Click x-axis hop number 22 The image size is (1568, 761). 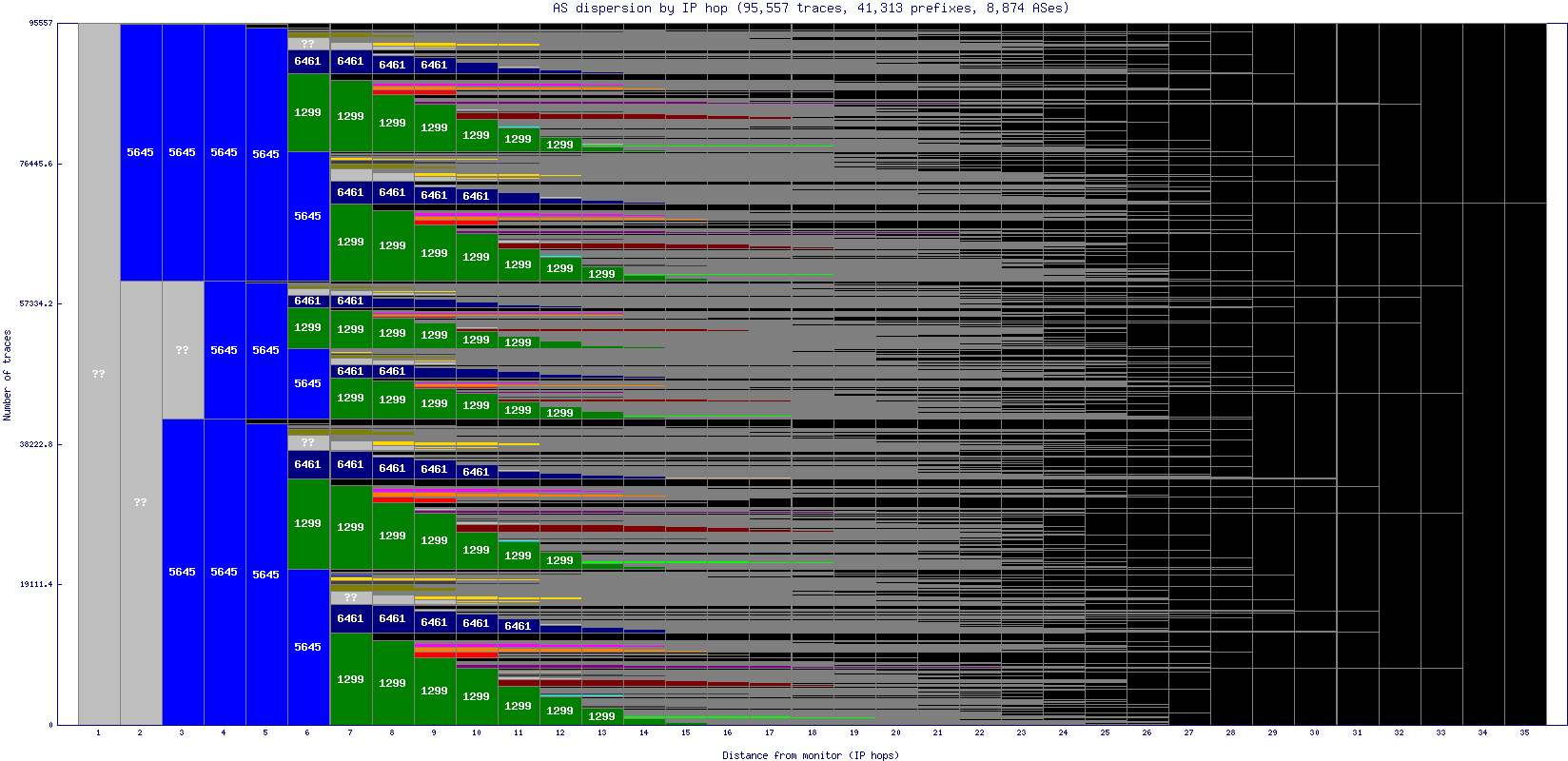(979, 732)
